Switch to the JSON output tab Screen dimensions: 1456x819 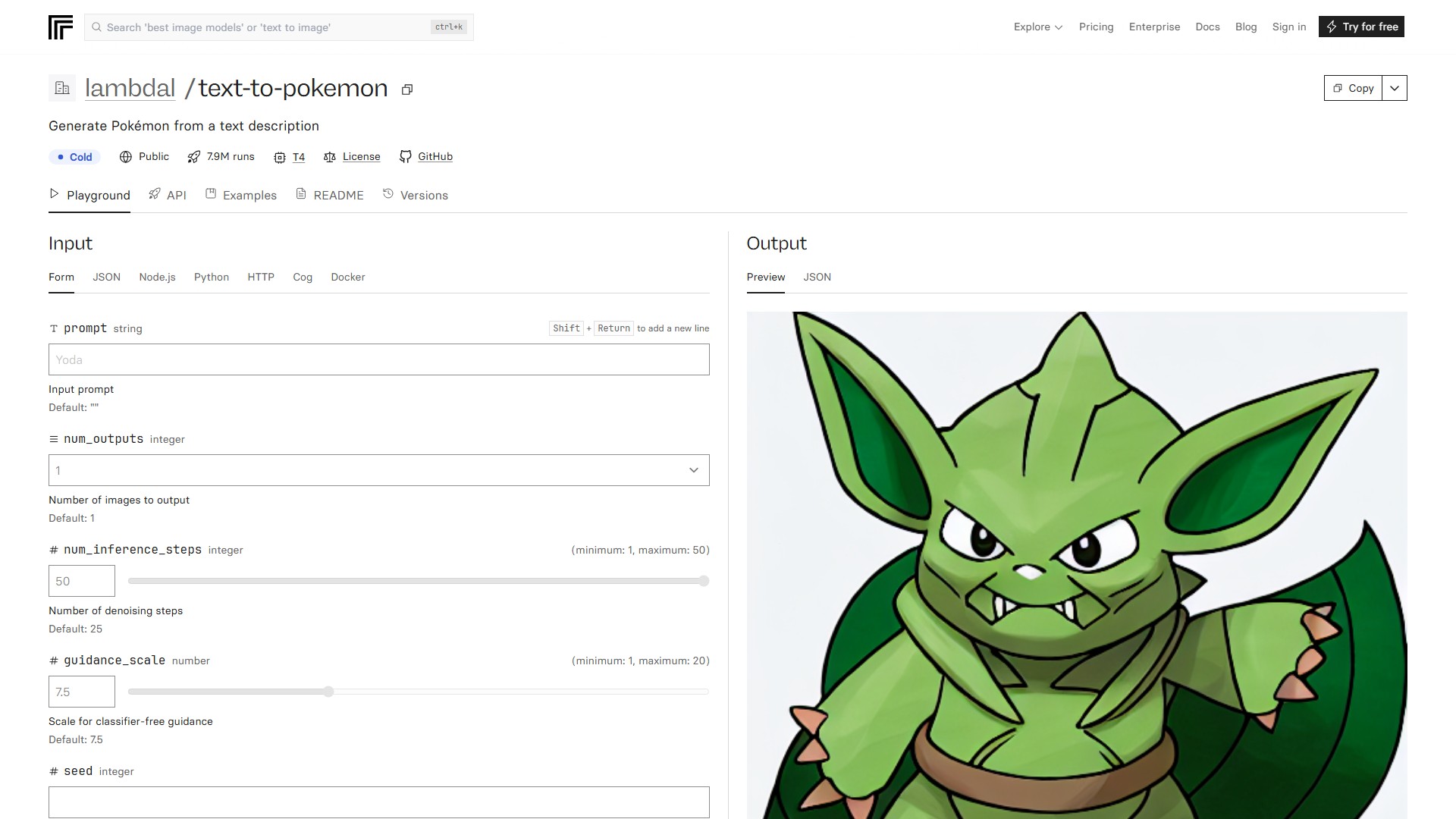pyautogui.click(x=817, y=278)
